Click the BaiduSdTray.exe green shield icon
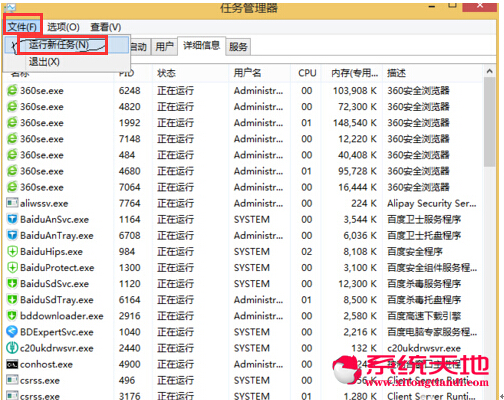The height and width of the screenshot is (400, 504). tap(12, 299)
